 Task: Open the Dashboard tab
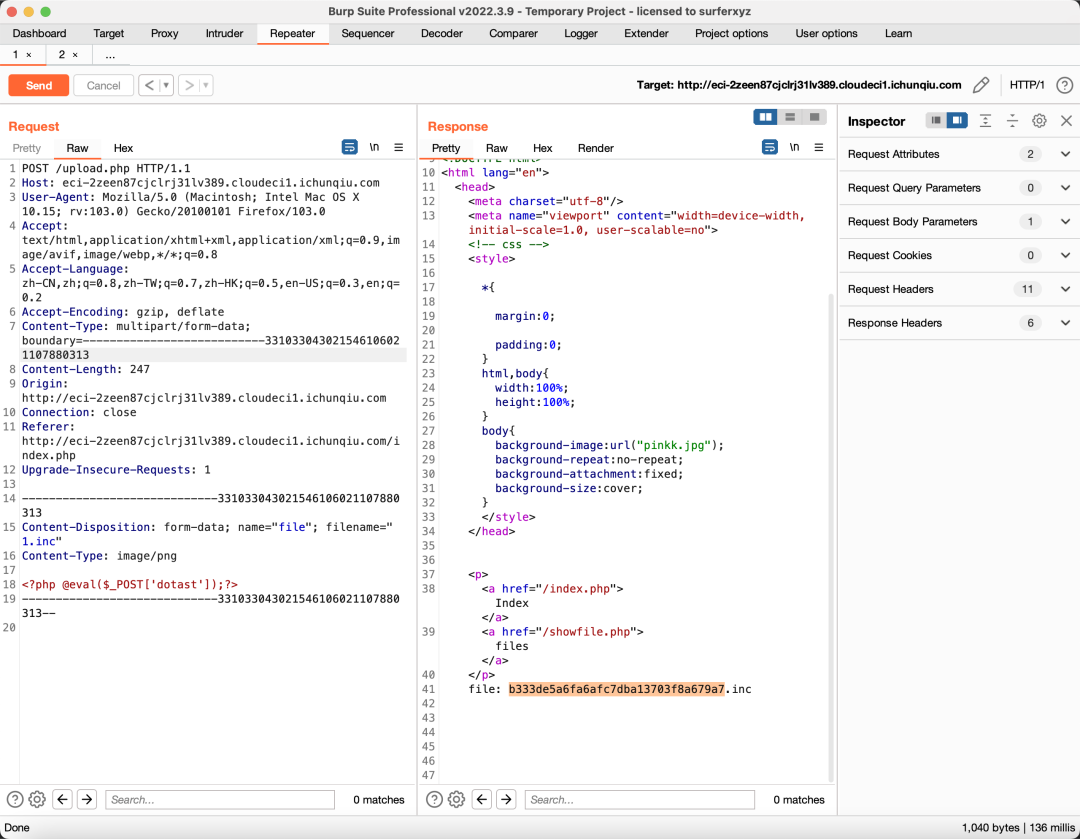tap(39, 33)
